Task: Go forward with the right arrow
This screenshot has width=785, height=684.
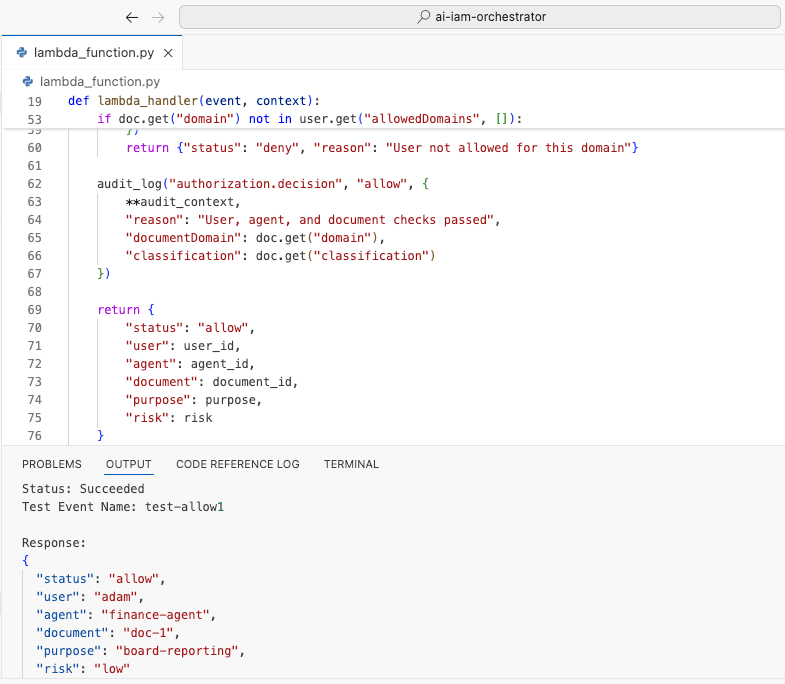Action: pos(158,18)
